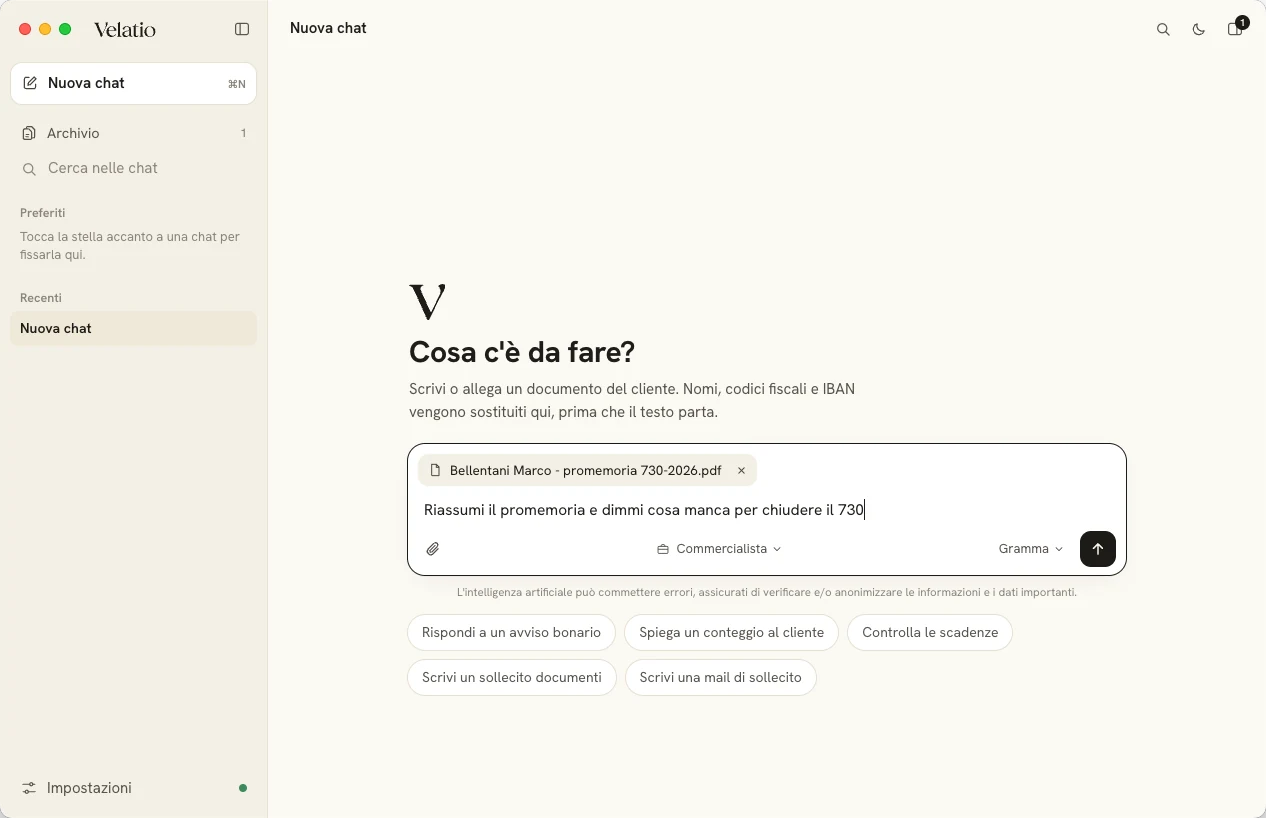
Task: Start a Nuova chat from sidebar
Action: [x=133, y=83]
